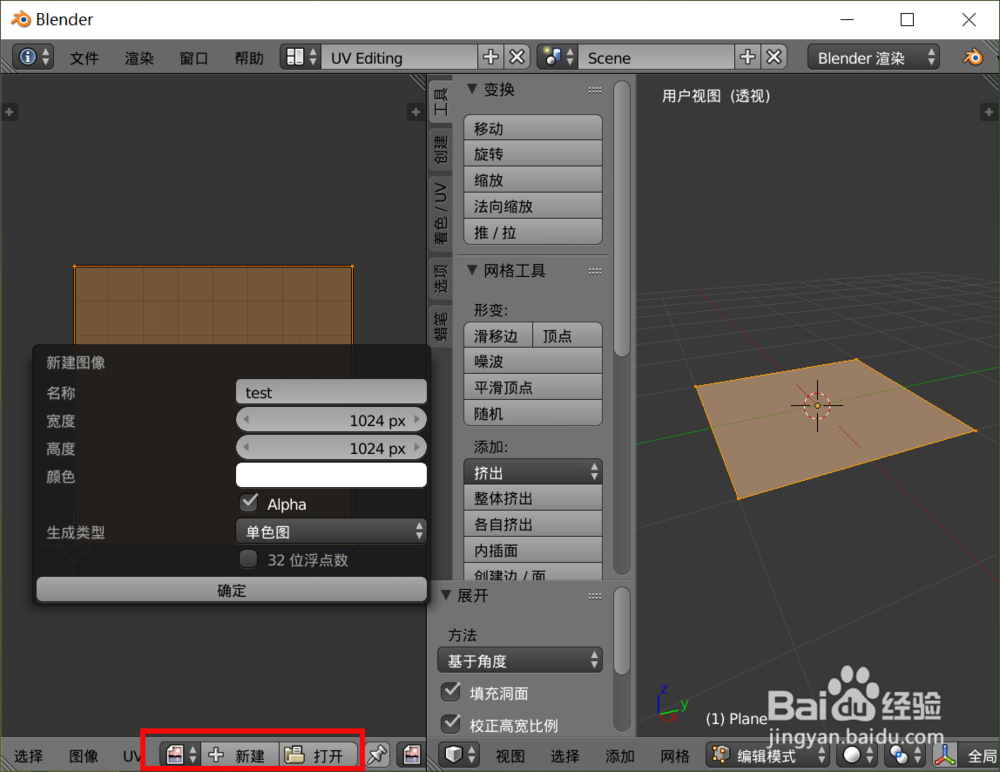The width and height of the screenshot is (1000, 772).
Task: Click the 平滑顶点 button
Action: (533, 387)
